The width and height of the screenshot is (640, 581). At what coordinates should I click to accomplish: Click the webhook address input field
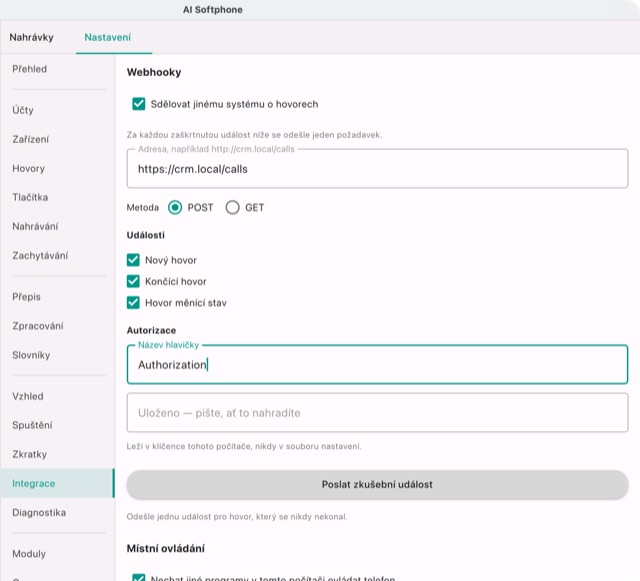coord(377,169)
